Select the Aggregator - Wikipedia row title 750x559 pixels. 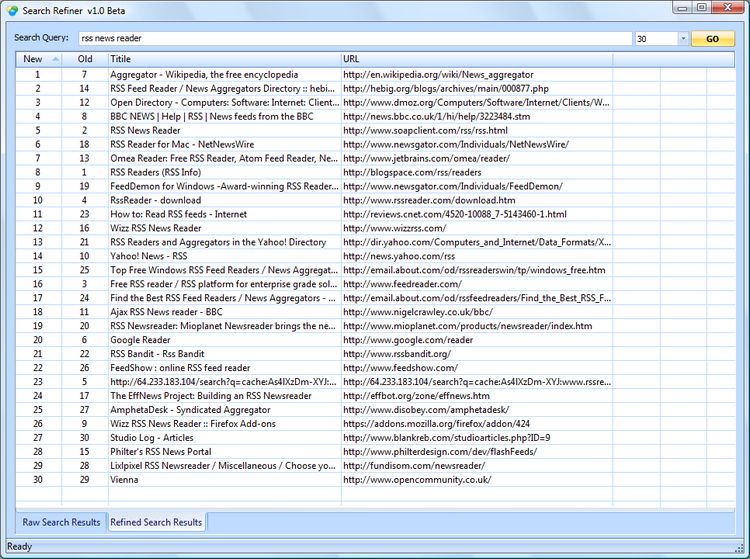204,75
